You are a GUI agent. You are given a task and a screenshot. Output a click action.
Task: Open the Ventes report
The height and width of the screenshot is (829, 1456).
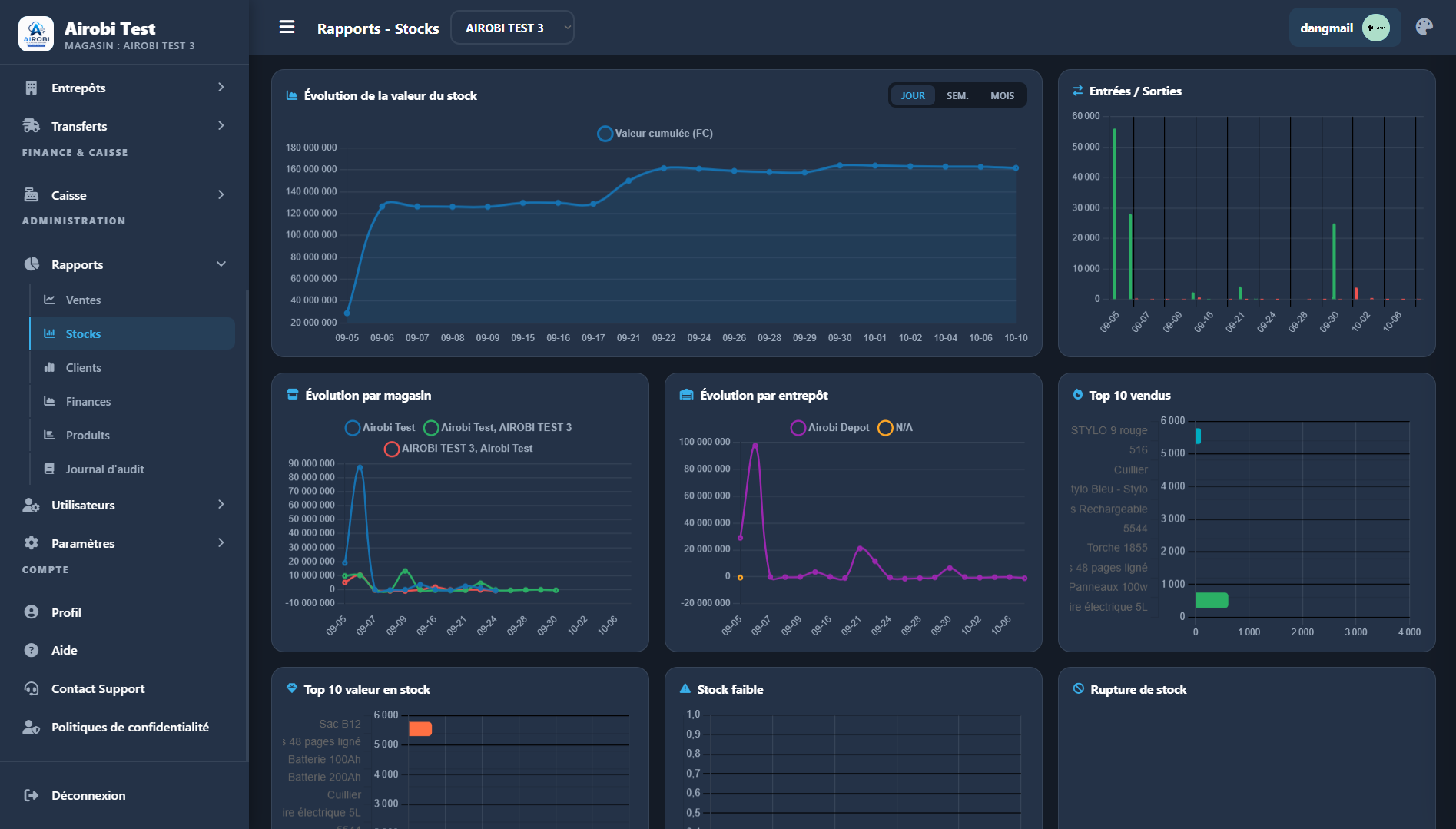coord(132,300)
